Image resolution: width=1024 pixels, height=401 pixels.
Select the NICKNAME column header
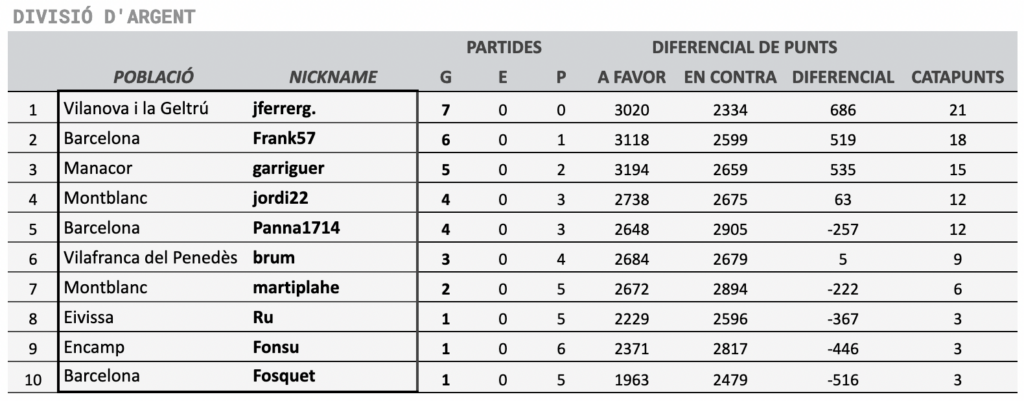(x=333, y=77)
